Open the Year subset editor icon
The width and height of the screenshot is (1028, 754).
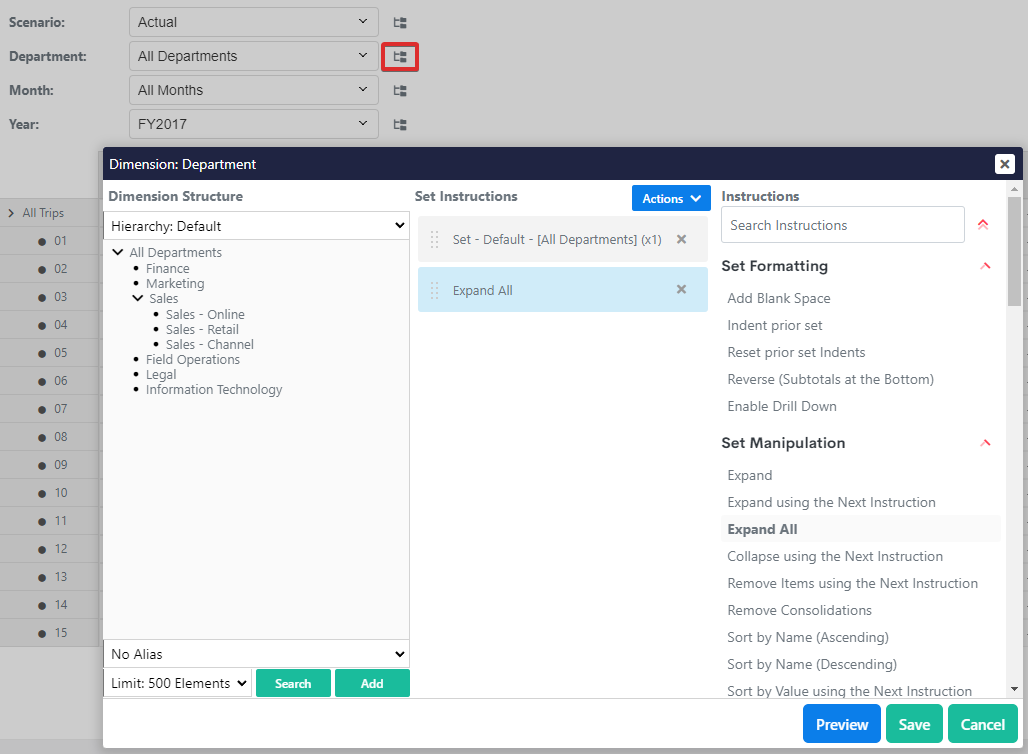pos(400,125)
